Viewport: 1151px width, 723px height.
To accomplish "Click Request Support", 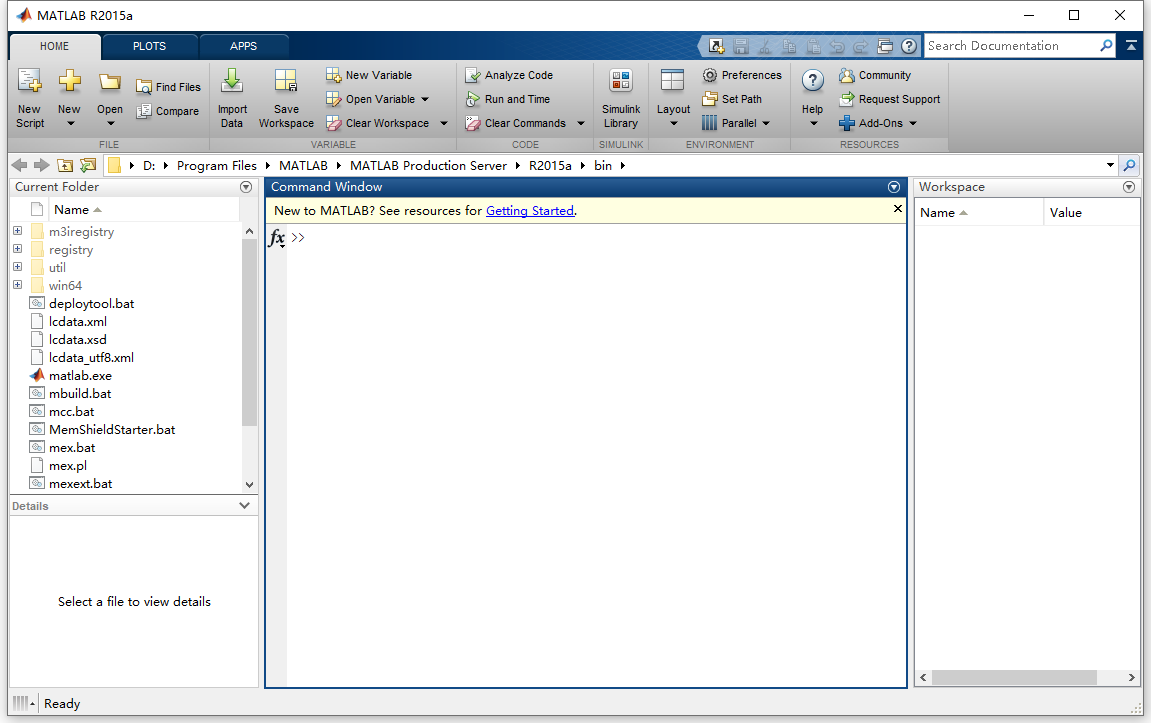I will pyautogui.click(x=890, y=99).
